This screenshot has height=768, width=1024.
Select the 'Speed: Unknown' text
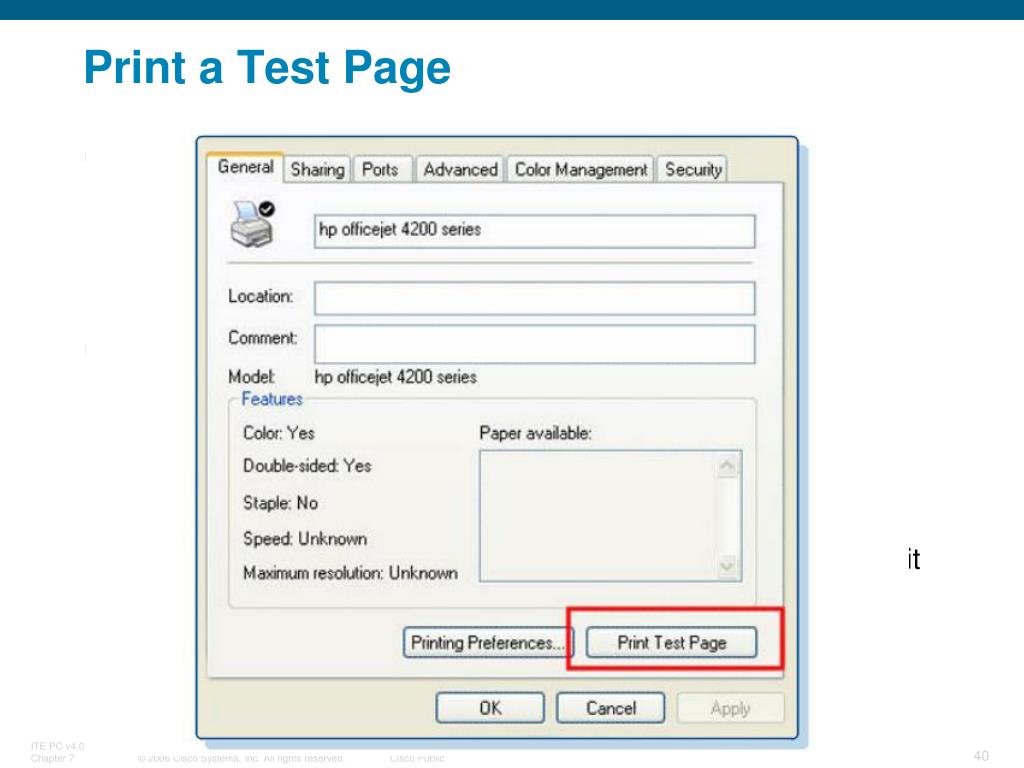coord(305,539)
